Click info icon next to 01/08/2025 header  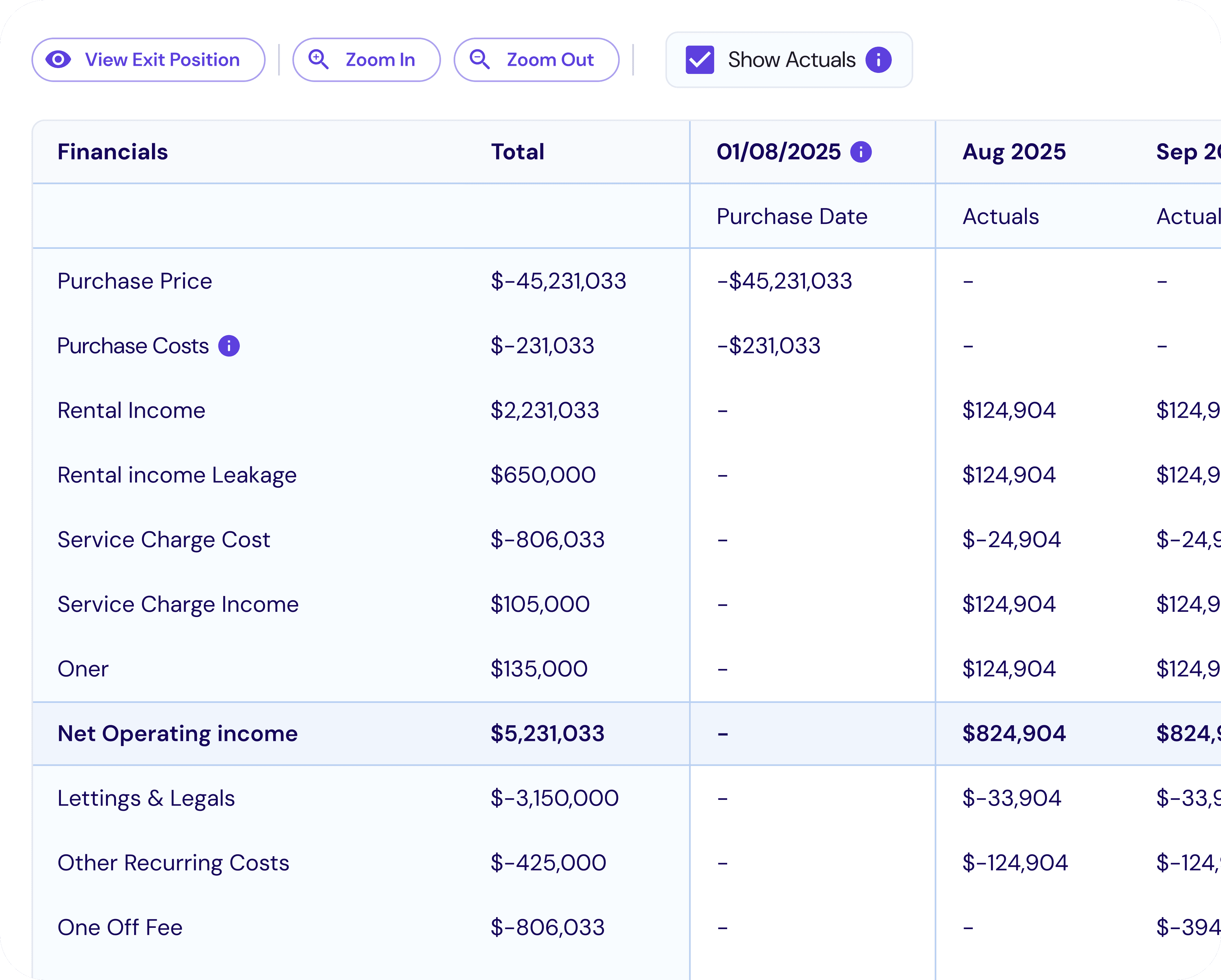click(x=860, y=152)
